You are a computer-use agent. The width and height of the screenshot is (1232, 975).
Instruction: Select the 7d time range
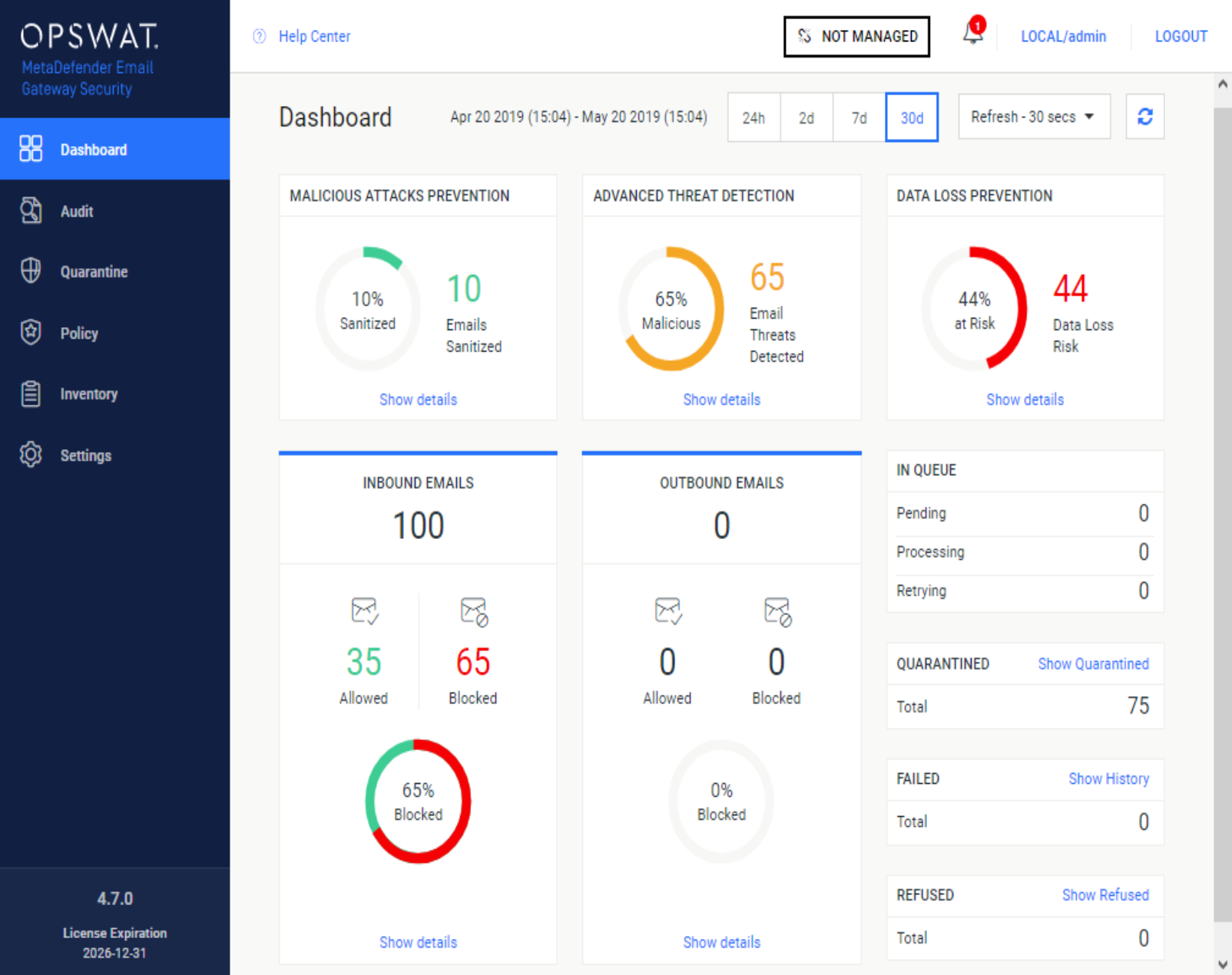[859, 117]
